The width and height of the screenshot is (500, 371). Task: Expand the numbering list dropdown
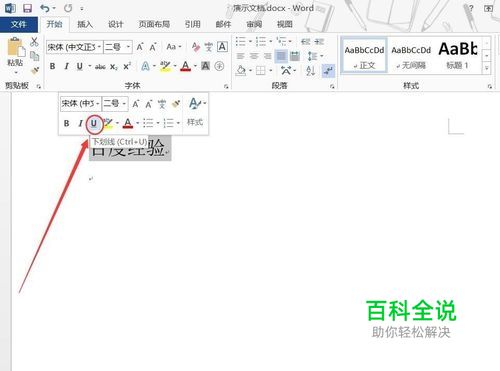(x=271, y=42)
